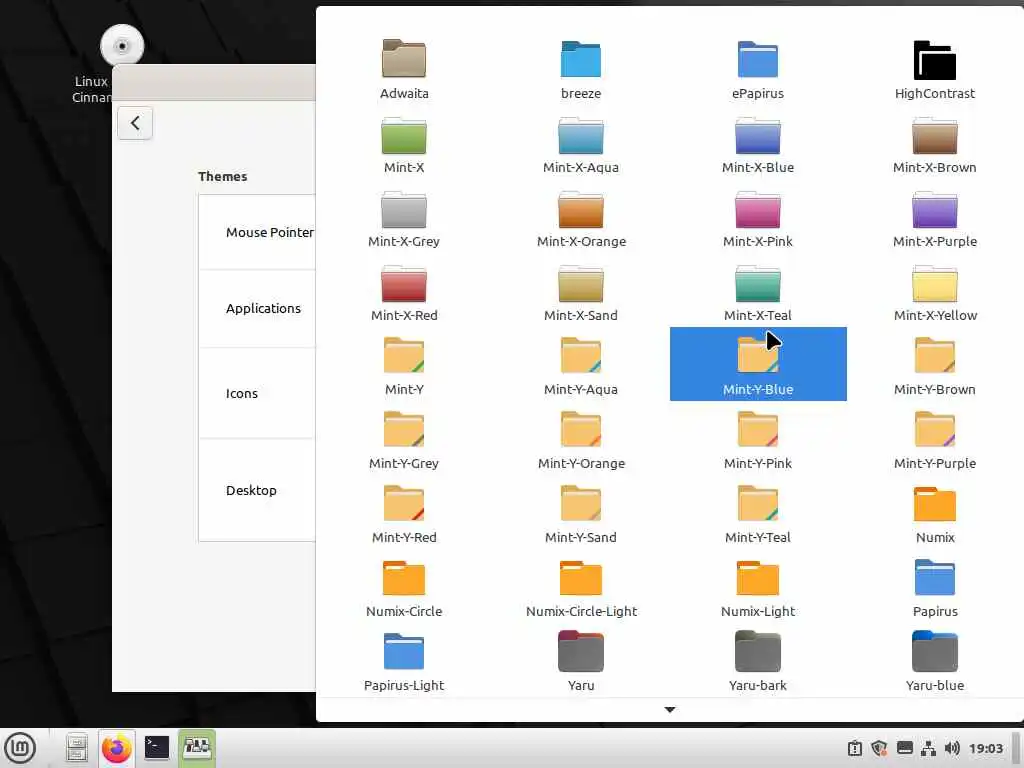Pick the Mint-X-Pink icon theme

(758, 216)
